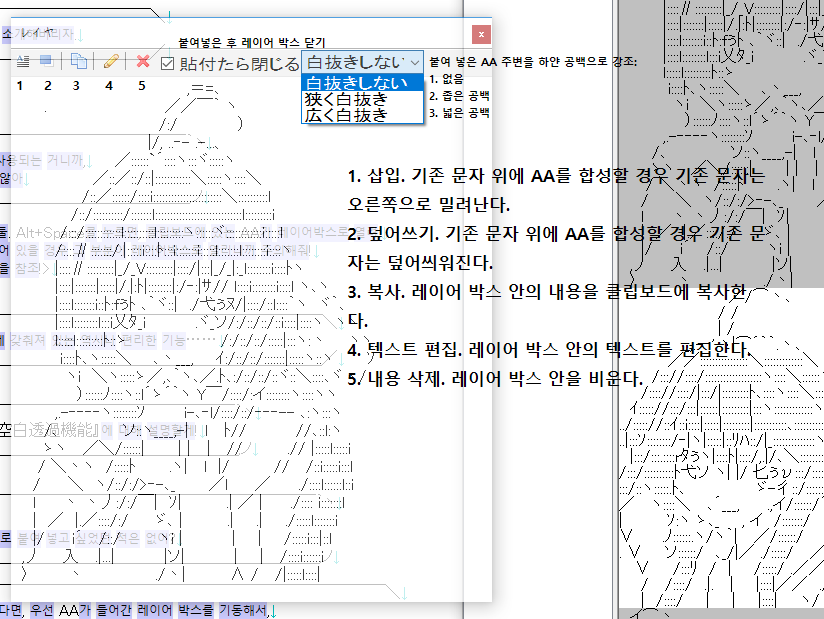824x619 pixels.
Task: Toggle the 貼付たら閉じる checkbox
Action: [168, 63]
